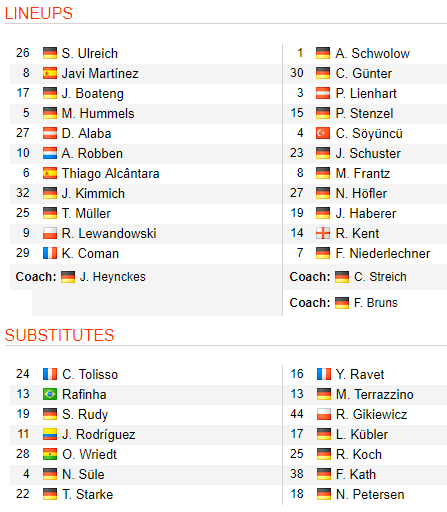Image resolution: width=447 pixels, height=512 pixels.
Task: Click the LINEUPS section heading
Action: (39, 14)
